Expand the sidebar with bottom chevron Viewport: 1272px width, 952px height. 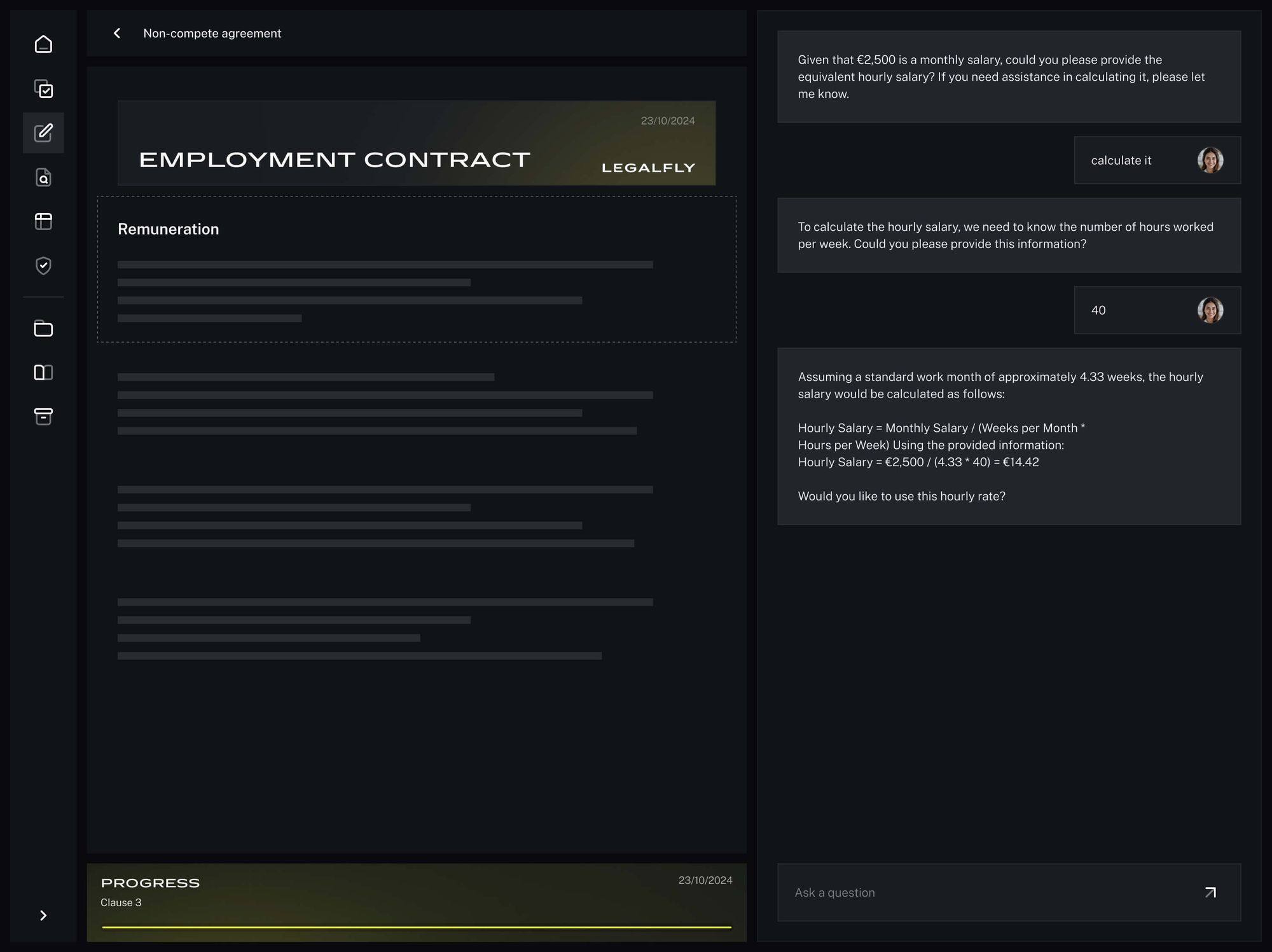click(43, 915)
